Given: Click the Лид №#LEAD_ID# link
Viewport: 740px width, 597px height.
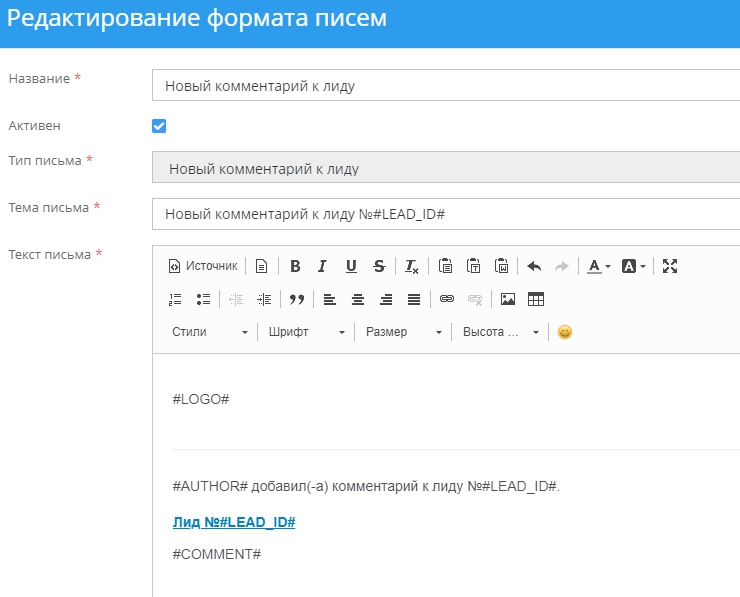Looking at the screenshot, I should pyautogui.click(x=233, y=523).
